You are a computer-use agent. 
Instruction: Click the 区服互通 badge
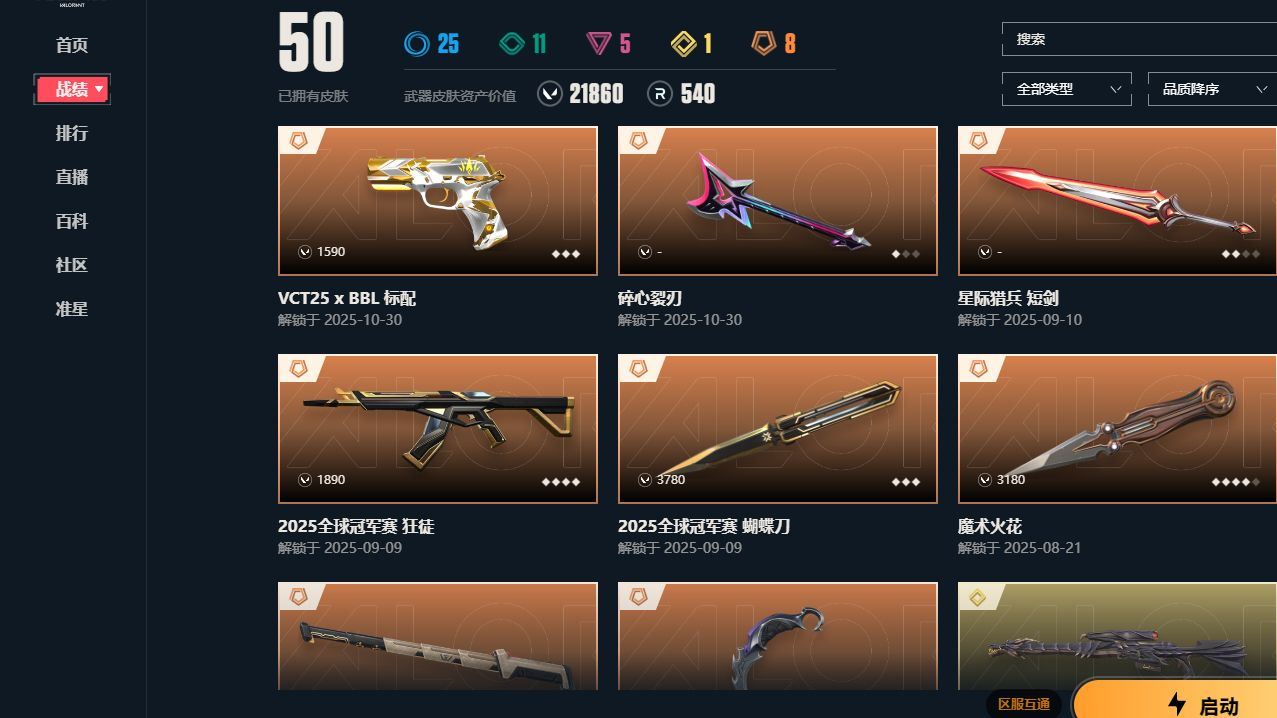1024,705
